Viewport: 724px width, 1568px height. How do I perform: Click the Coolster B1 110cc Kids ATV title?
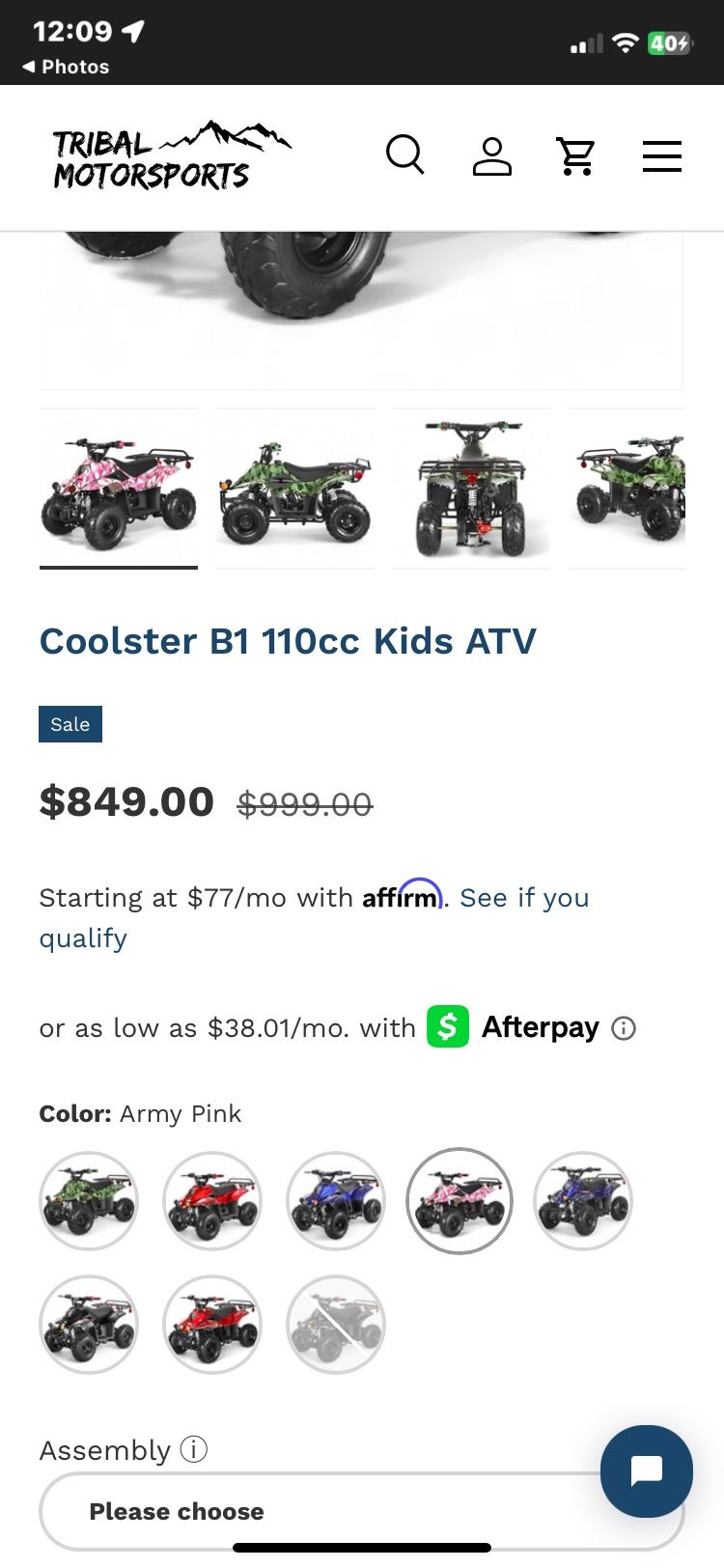288,641
